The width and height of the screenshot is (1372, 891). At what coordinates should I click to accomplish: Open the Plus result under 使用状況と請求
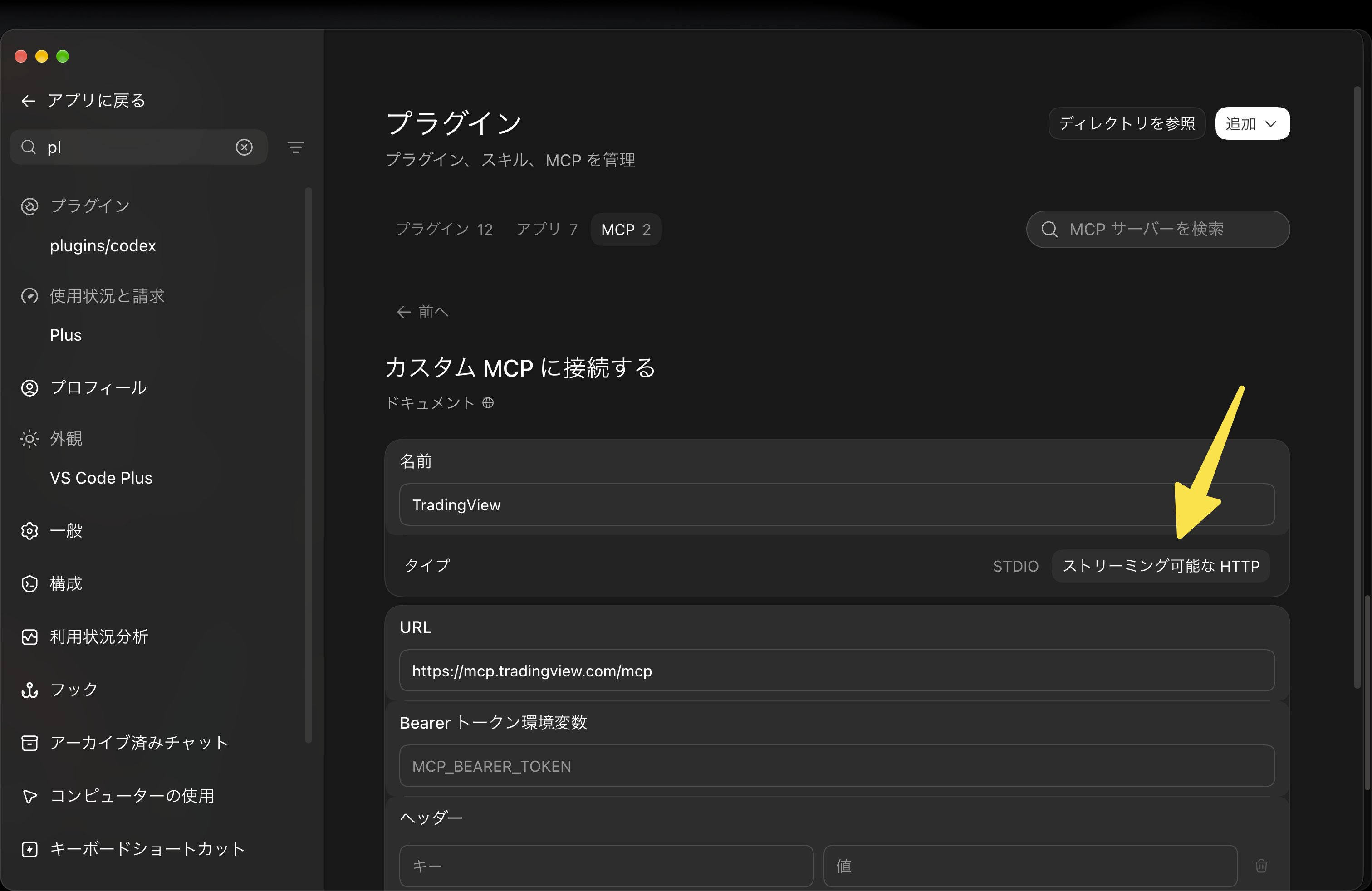click(66, 335)
